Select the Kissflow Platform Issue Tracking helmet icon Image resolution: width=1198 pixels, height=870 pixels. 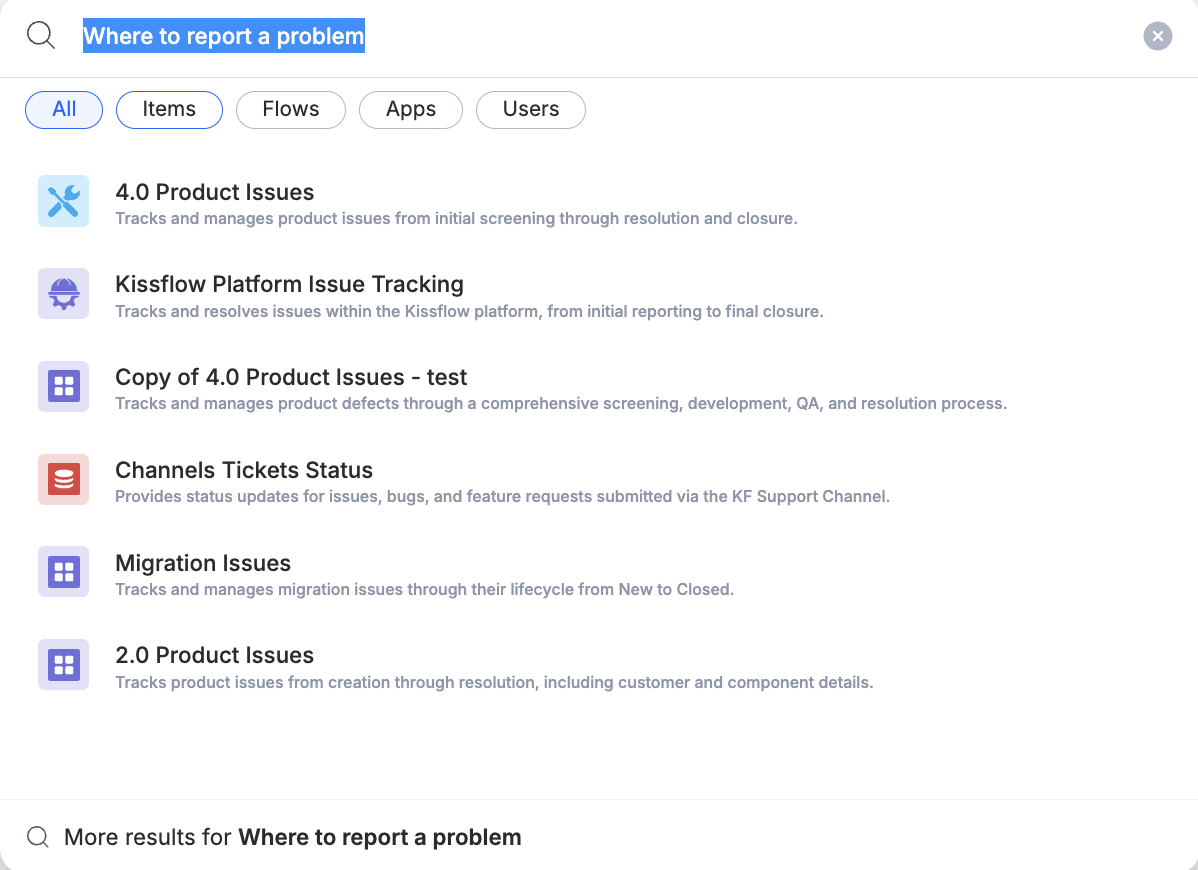pos(63,293)
